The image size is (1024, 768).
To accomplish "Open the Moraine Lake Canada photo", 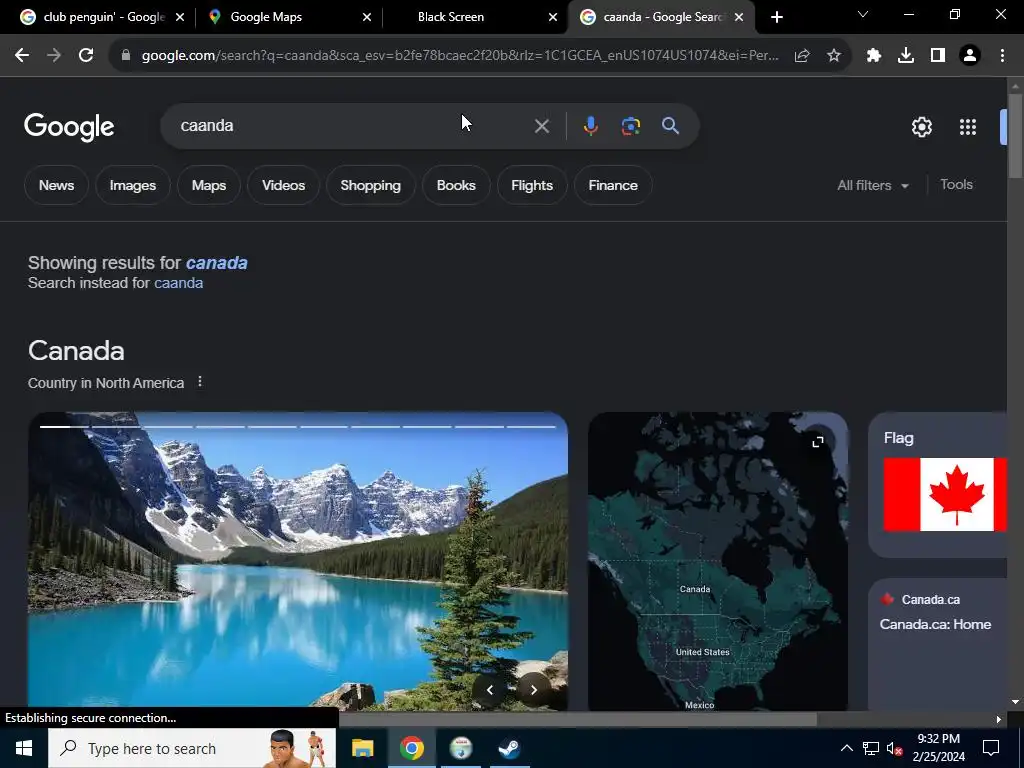I will (298, 561).
